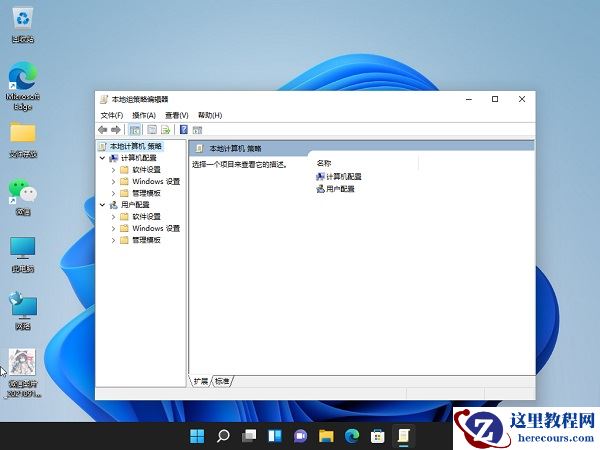This screenshot has height=450, width=600.
Task: Open the Widgets taskbar icon
Action: 275,436
